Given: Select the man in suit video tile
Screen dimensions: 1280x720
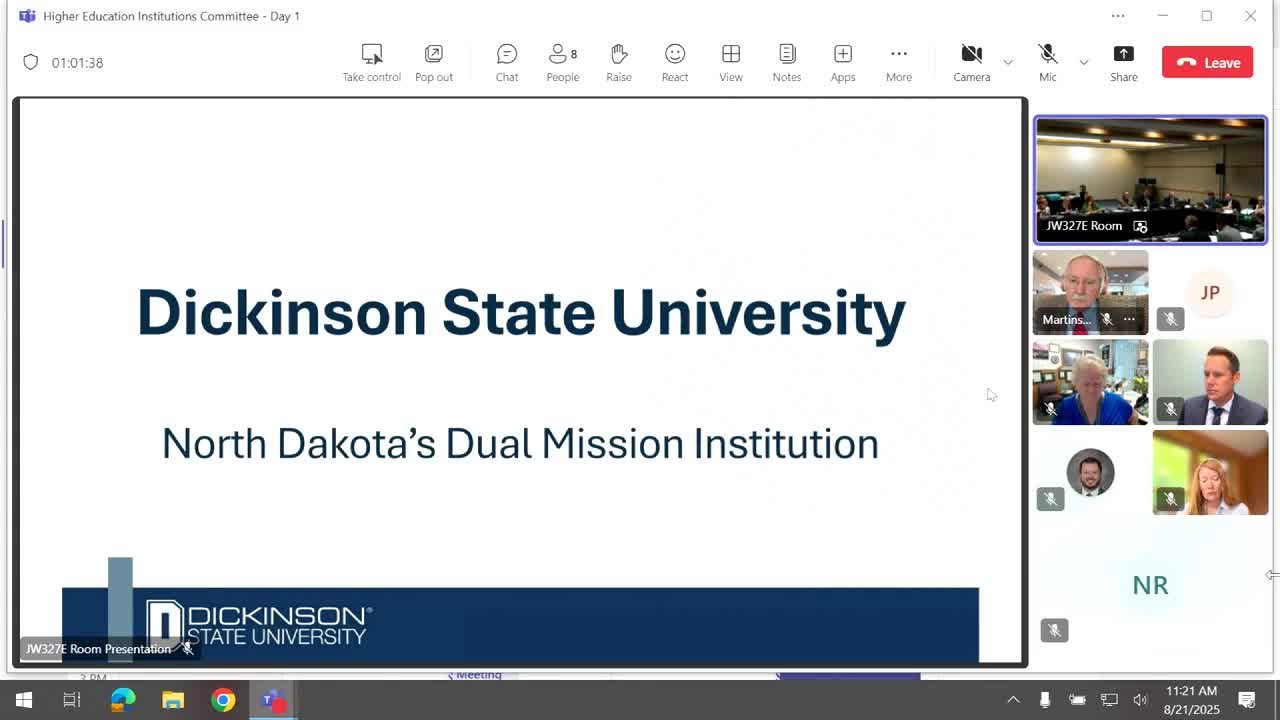Looking at the screenshot, I should click(x=1210, y=382).
